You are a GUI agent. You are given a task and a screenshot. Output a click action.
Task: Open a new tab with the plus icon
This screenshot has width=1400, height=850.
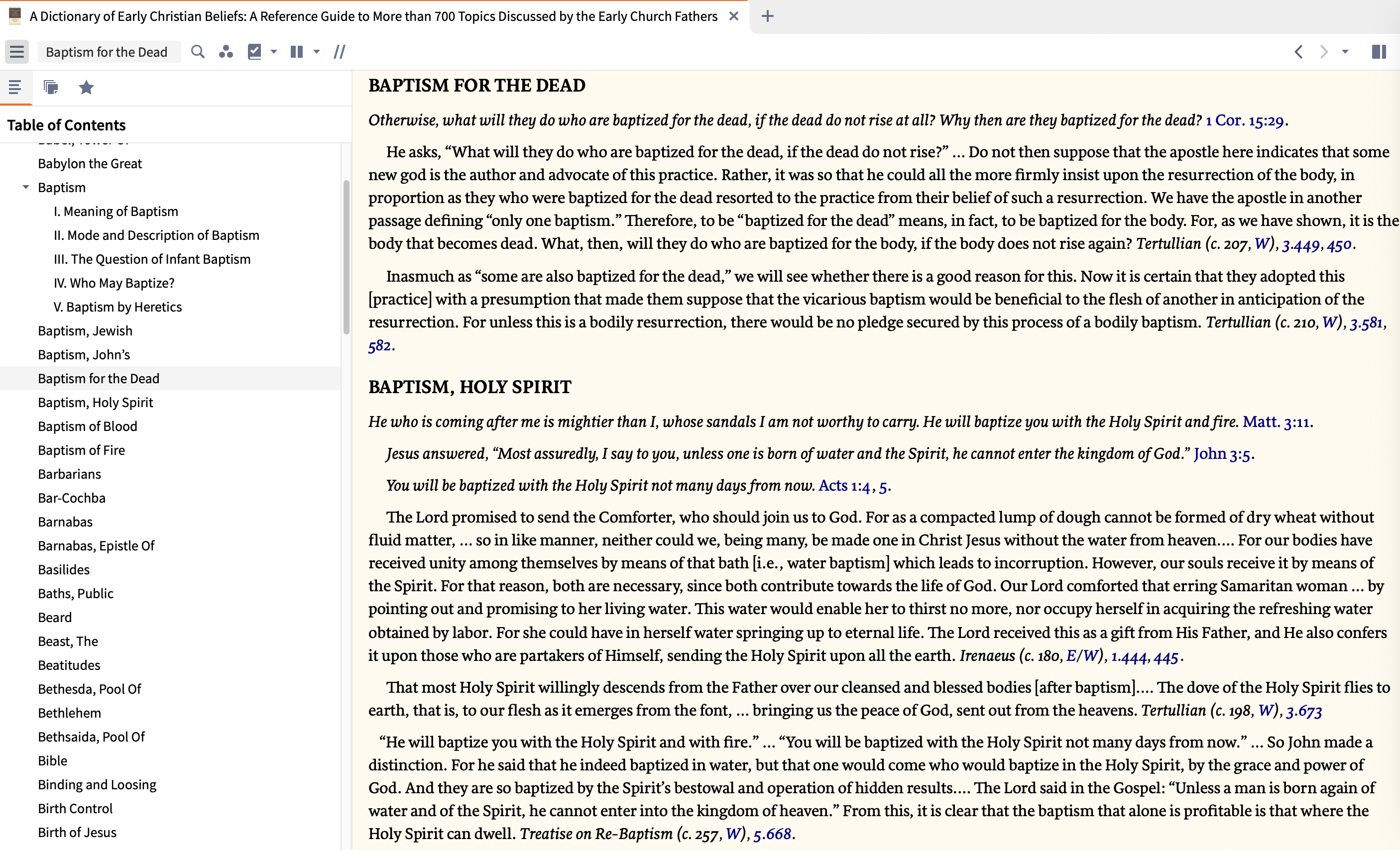point(768,16)
